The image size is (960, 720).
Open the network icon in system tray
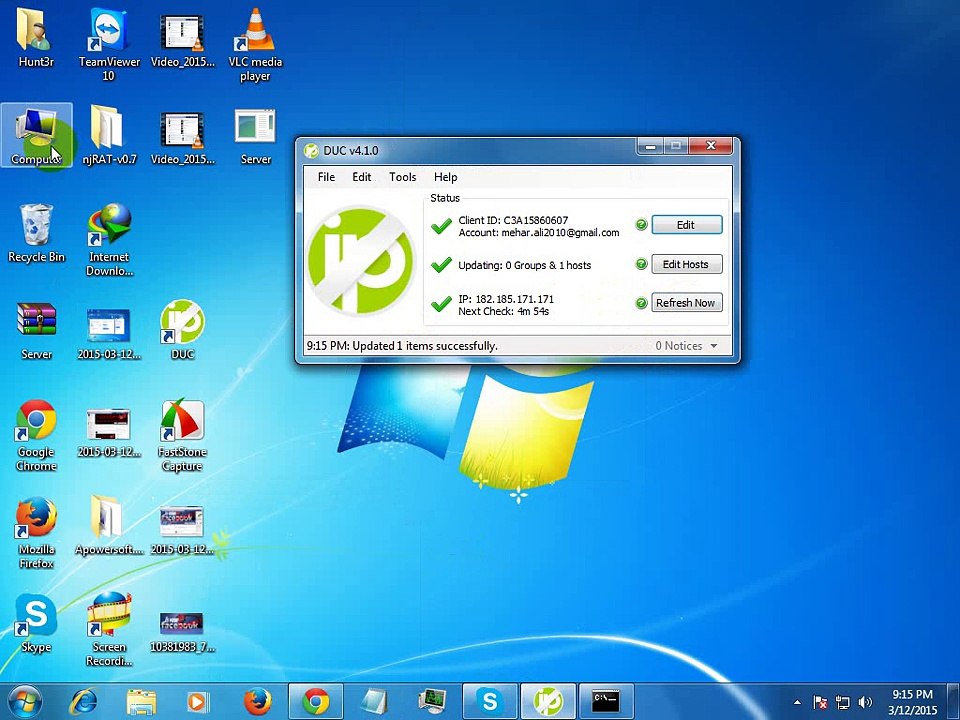click(x=843, y=702)
